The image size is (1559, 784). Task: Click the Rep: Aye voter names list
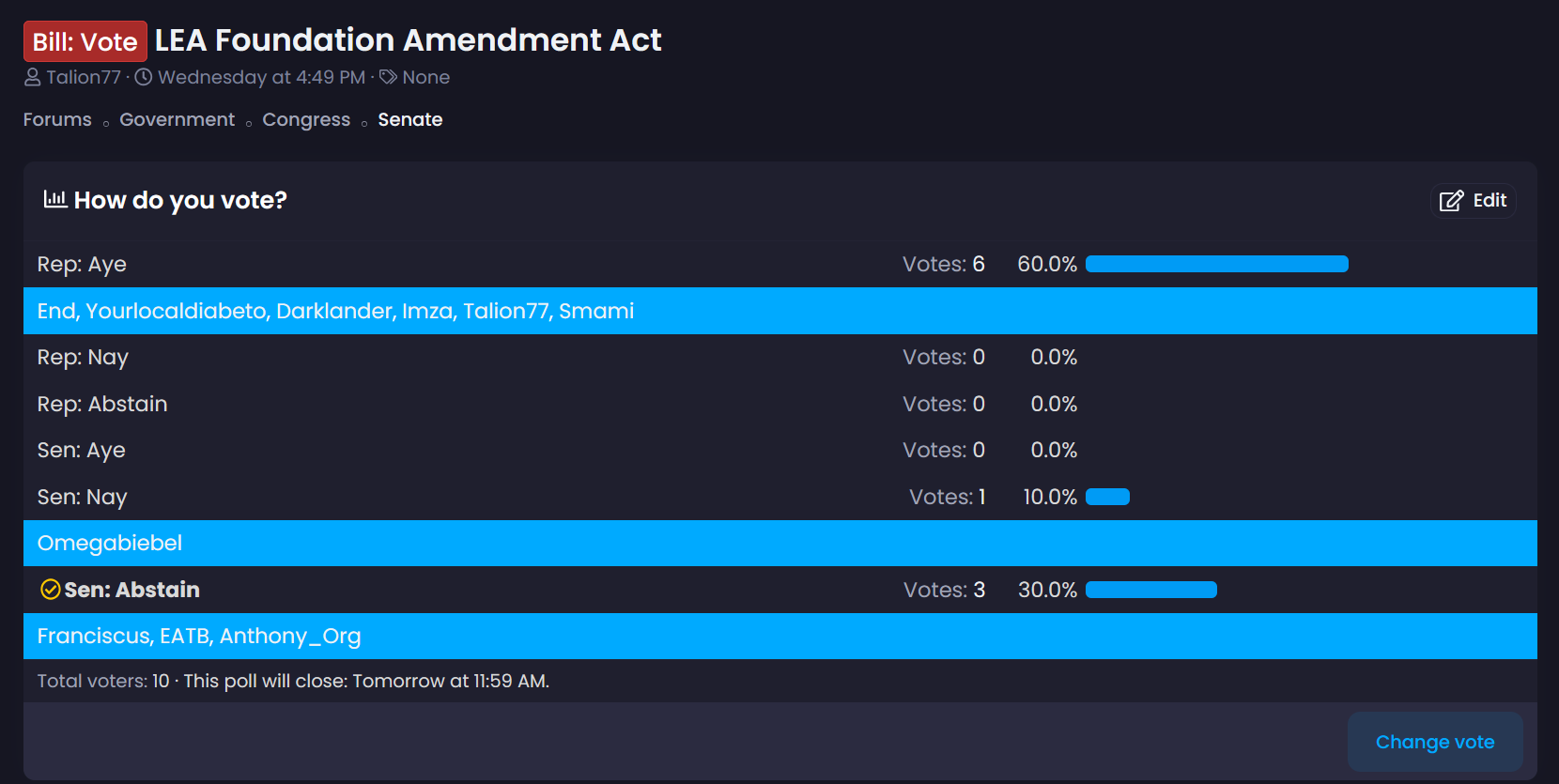pyautogui.click(x=335, y=311)
